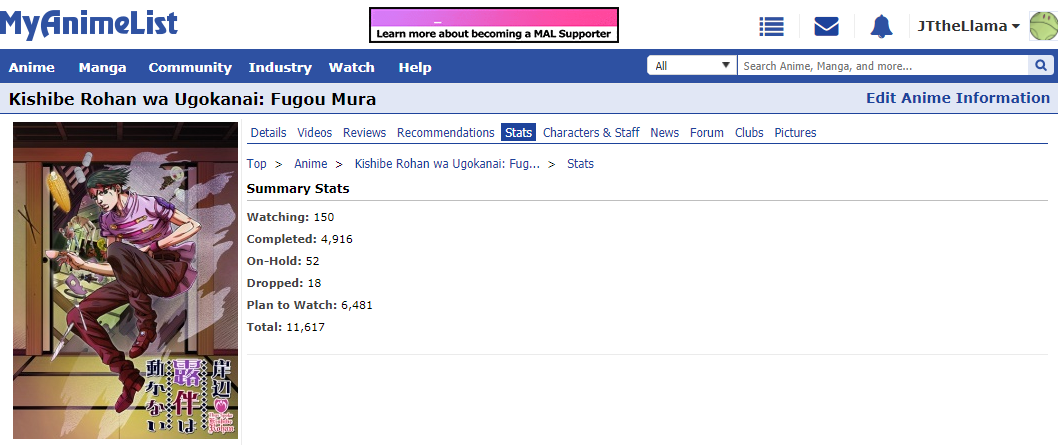The height and width of the screenshot is (445, 1058).
Task: Switch to the Clubs tab
Action: point(749,133)
